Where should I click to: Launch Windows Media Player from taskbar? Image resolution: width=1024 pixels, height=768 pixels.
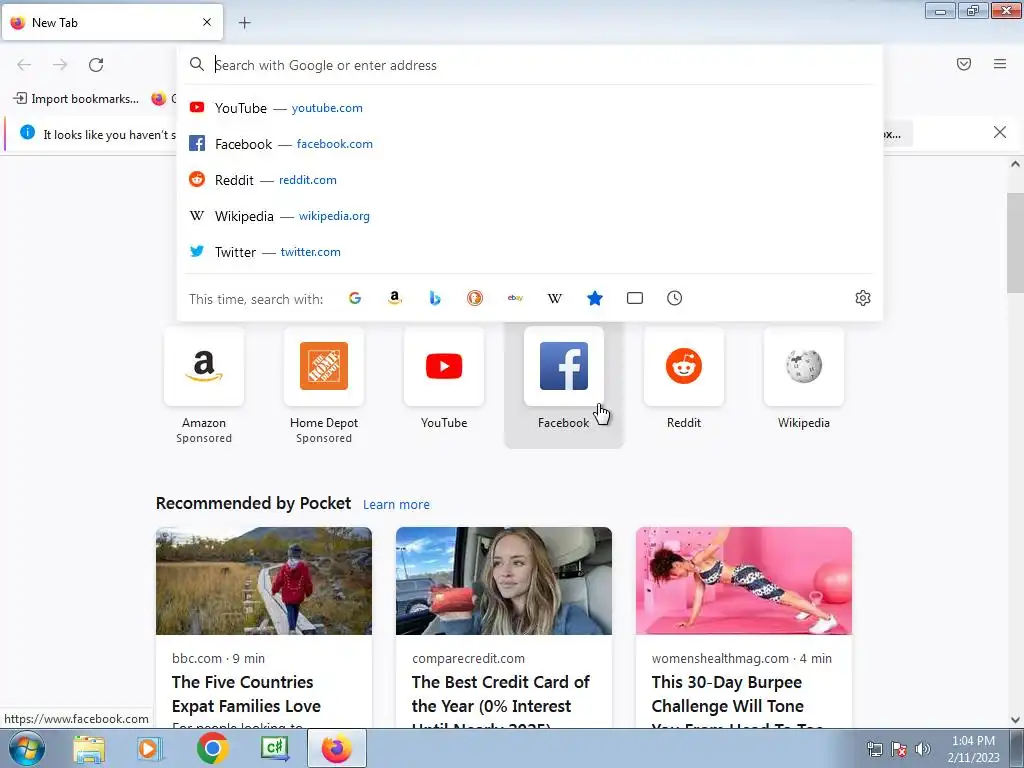[150, 748]
